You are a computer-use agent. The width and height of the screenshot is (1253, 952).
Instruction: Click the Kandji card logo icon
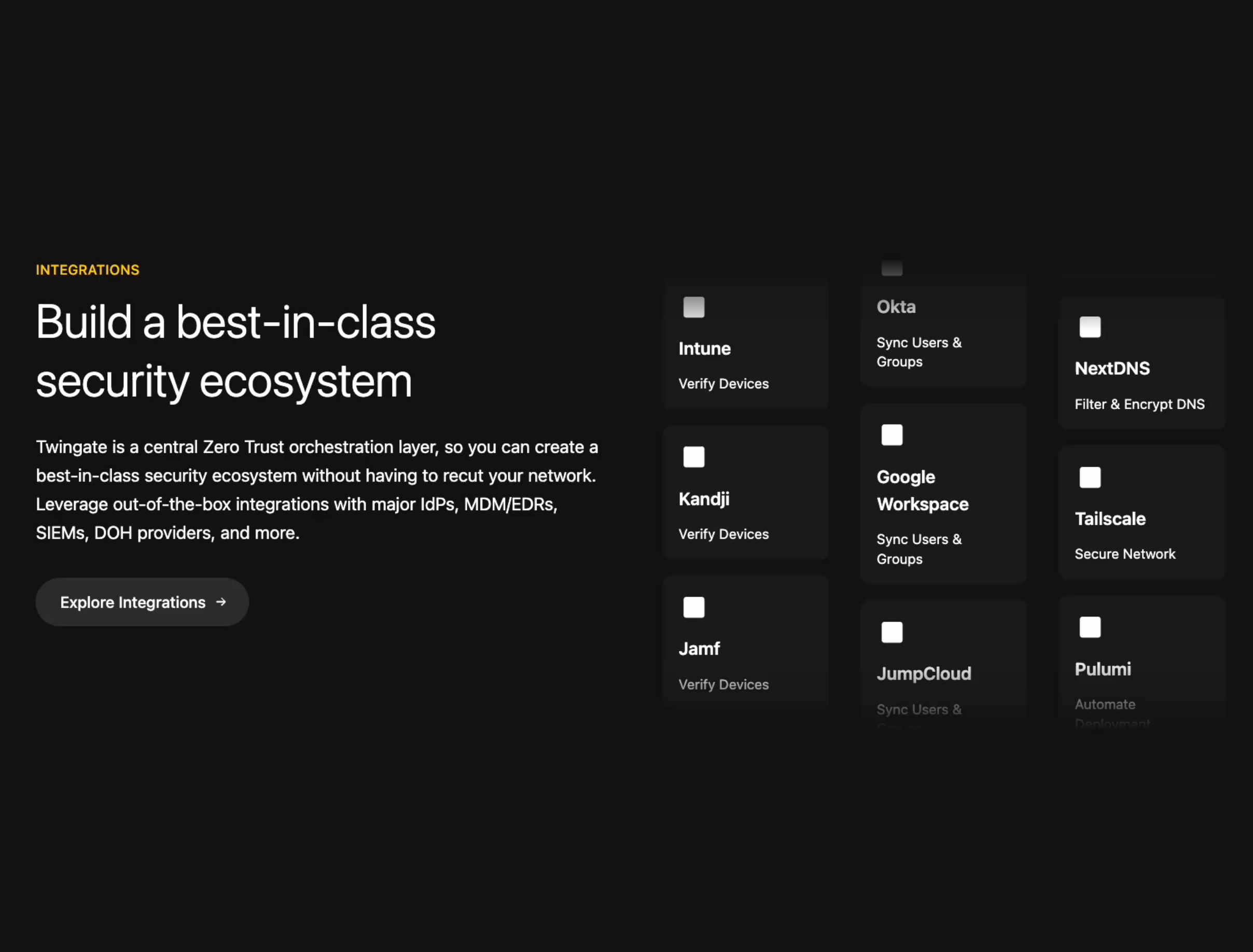pyautogui.click(x=693, y=457)
